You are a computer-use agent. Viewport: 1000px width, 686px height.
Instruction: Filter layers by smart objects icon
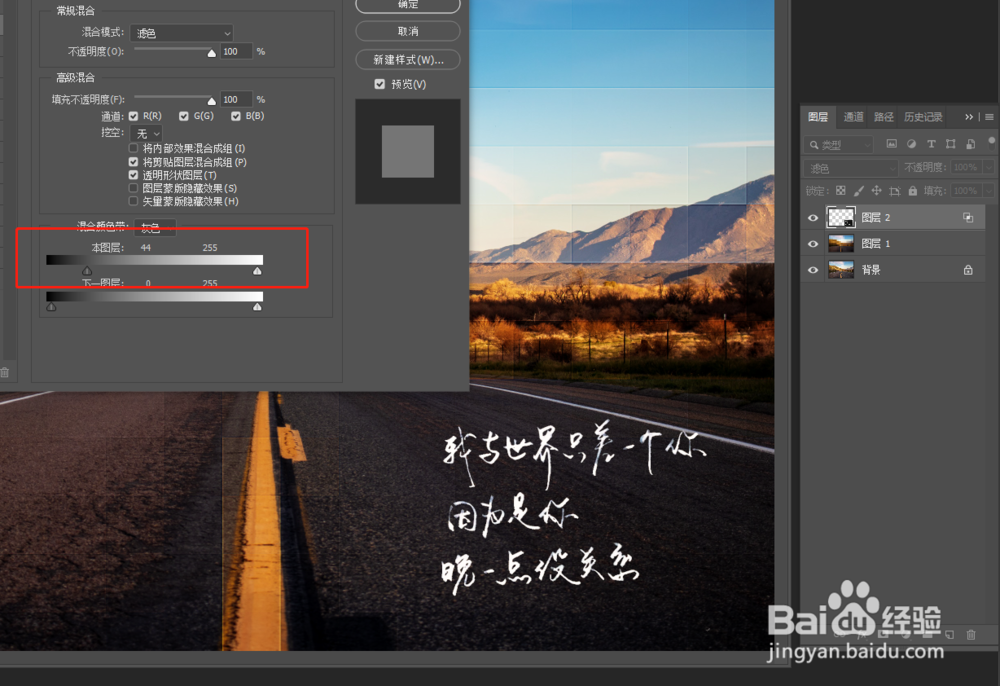coord(970,144)
